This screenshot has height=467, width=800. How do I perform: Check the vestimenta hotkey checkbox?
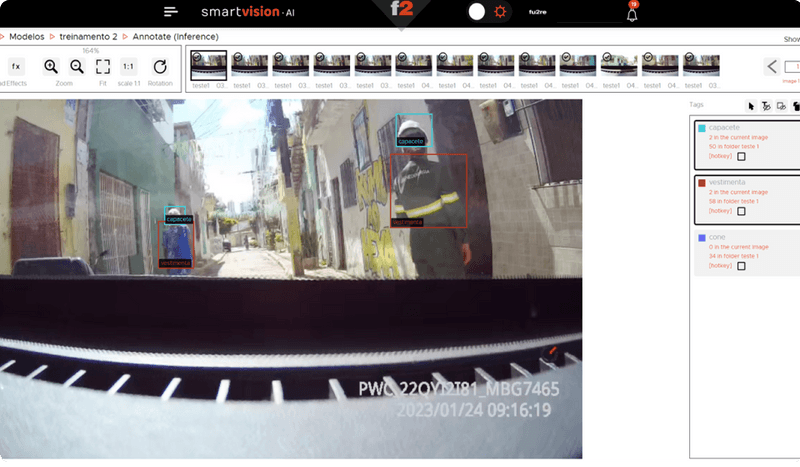(741, 211)
